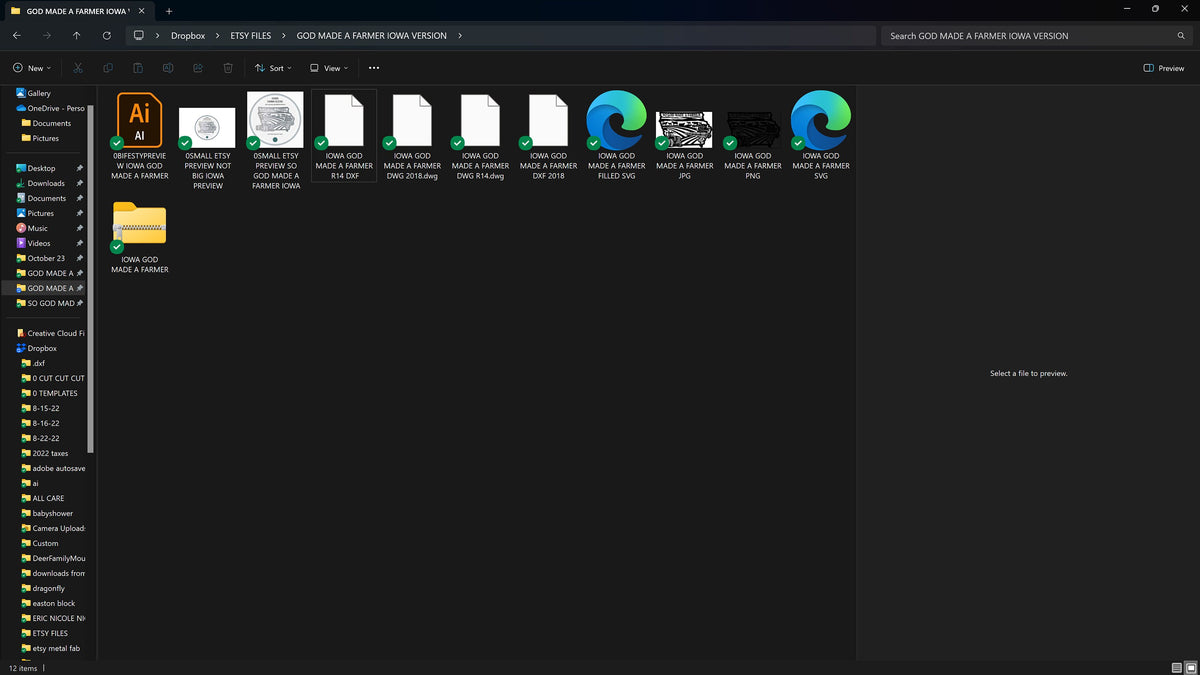The image size is (1200, 675).
Task: Close the GOD MADE A FARMER IOWA tab
Action: (141, 11)
